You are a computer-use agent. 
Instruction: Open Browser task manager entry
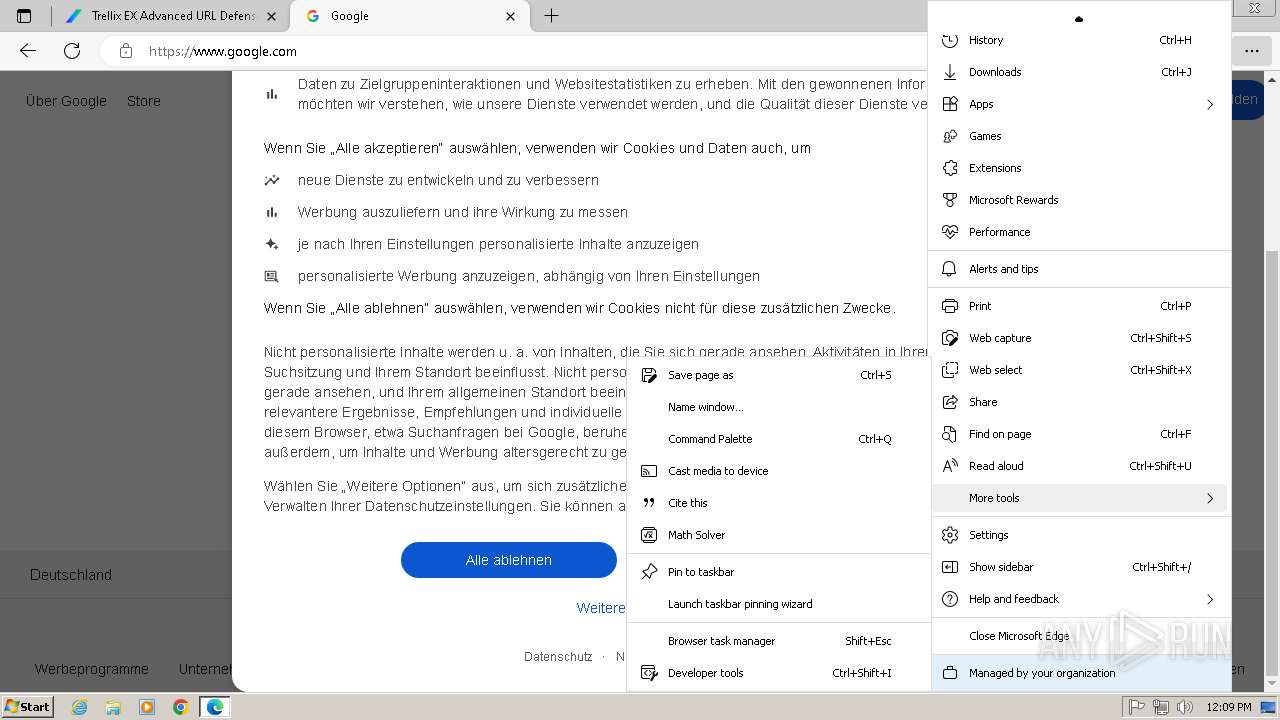pos(778,641)
